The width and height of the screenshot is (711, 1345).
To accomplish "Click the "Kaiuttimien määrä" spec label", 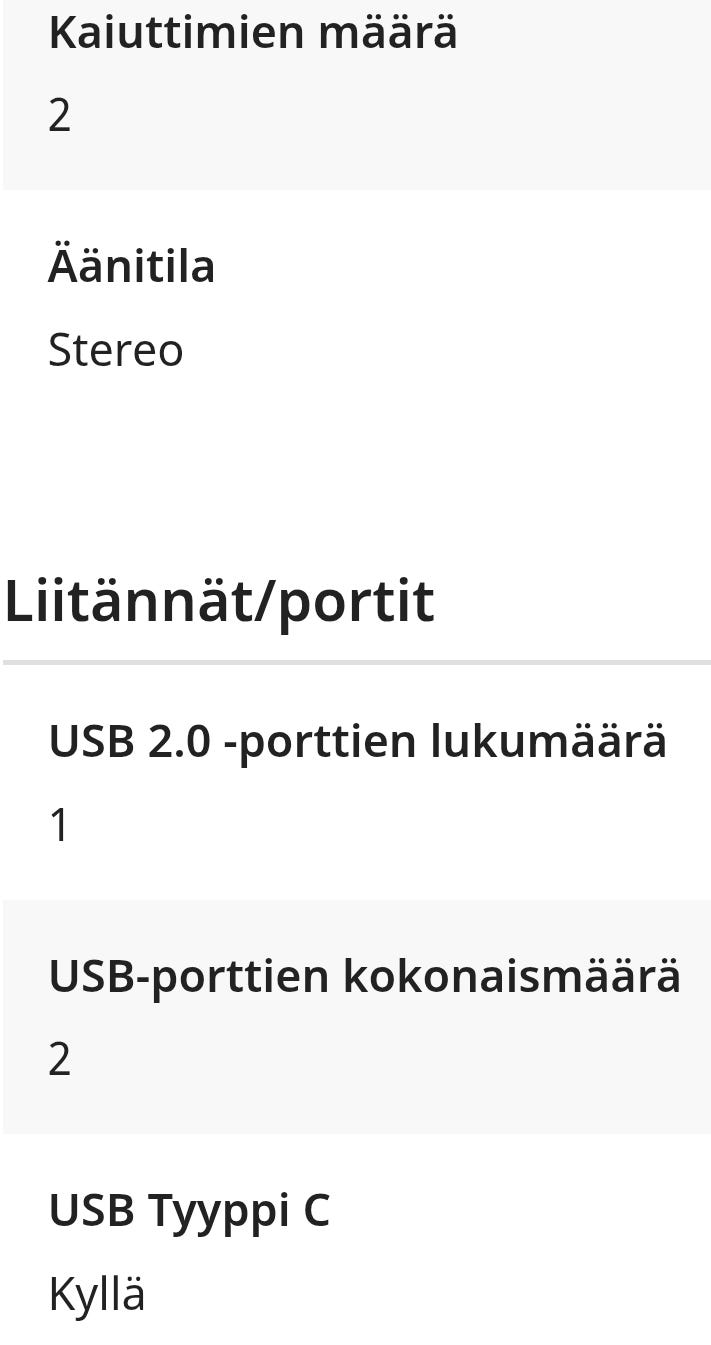I will click(x=252, y=33).
